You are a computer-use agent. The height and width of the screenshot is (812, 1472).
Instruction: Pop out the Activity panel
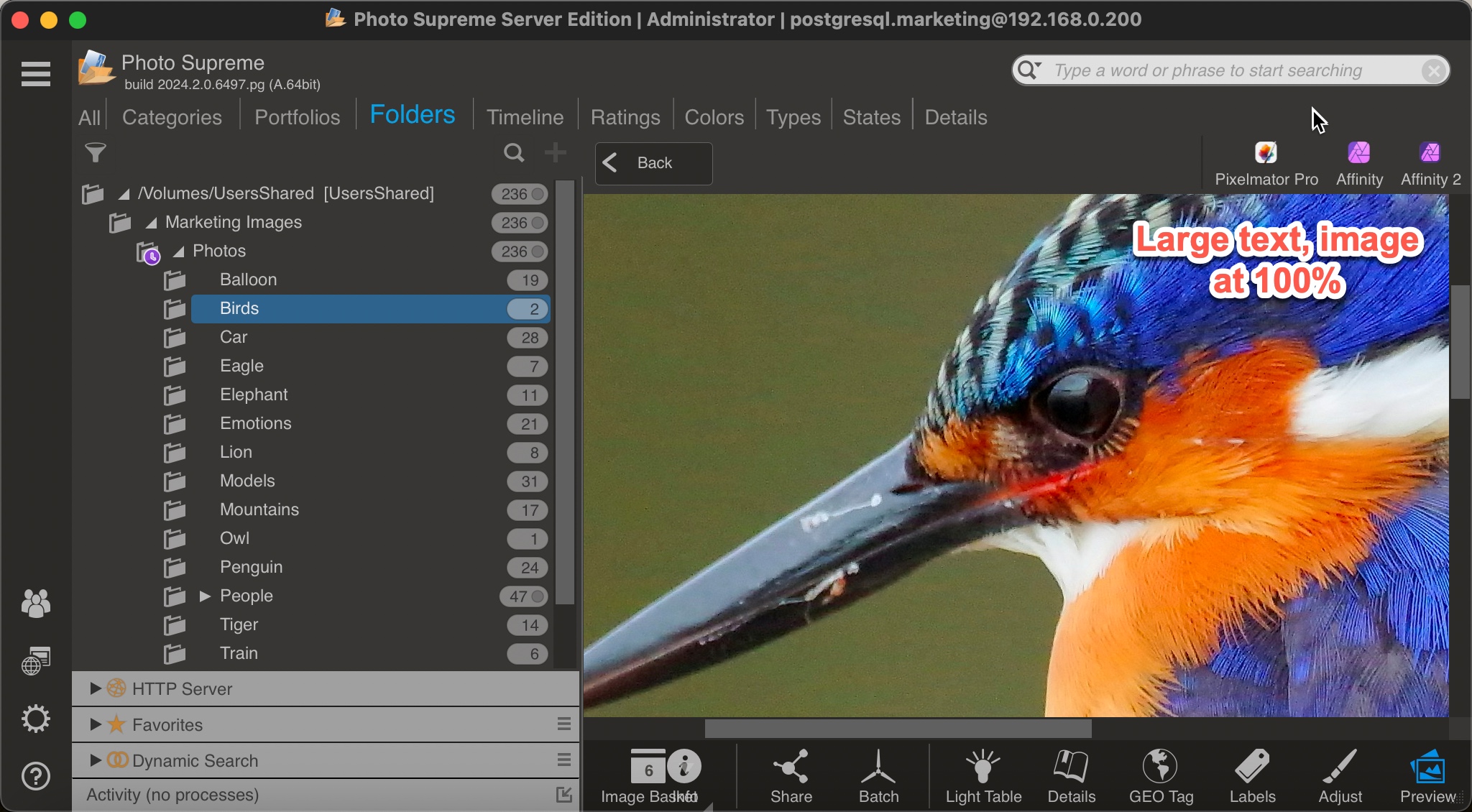click(x=564, y=795)
